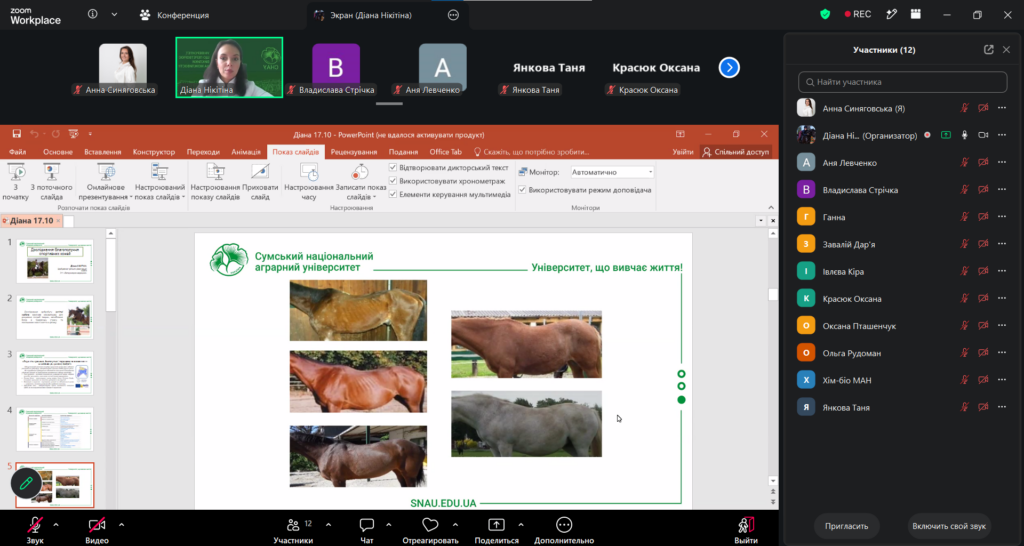Toggle Використовувати хронометраж checkbox
The width and height of the screenshot is (1024, 546).
pos(393,181)
